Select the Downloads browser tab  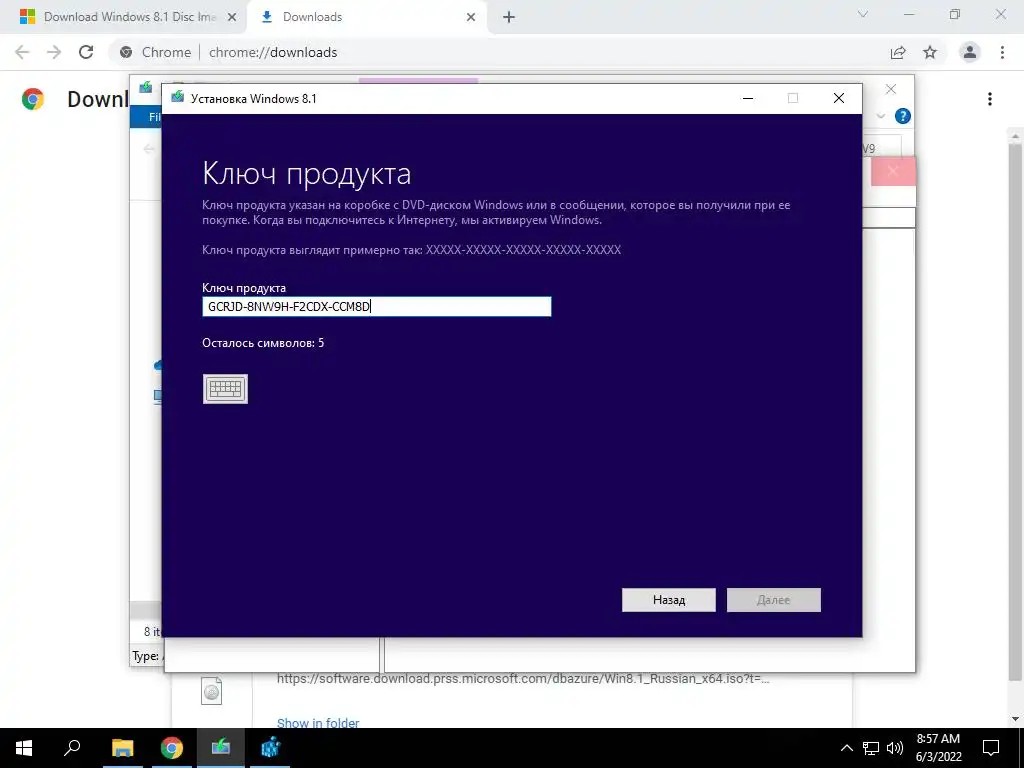366,17
